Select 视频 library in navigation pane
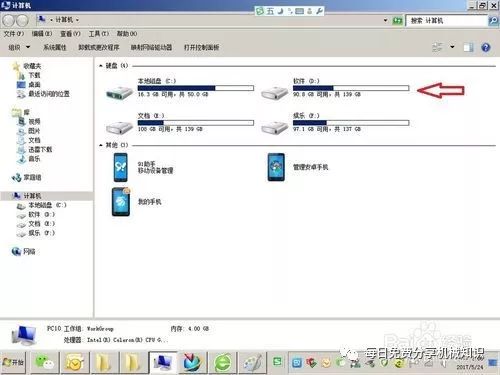This screenshot has height=375, width=500. point(29,122)
